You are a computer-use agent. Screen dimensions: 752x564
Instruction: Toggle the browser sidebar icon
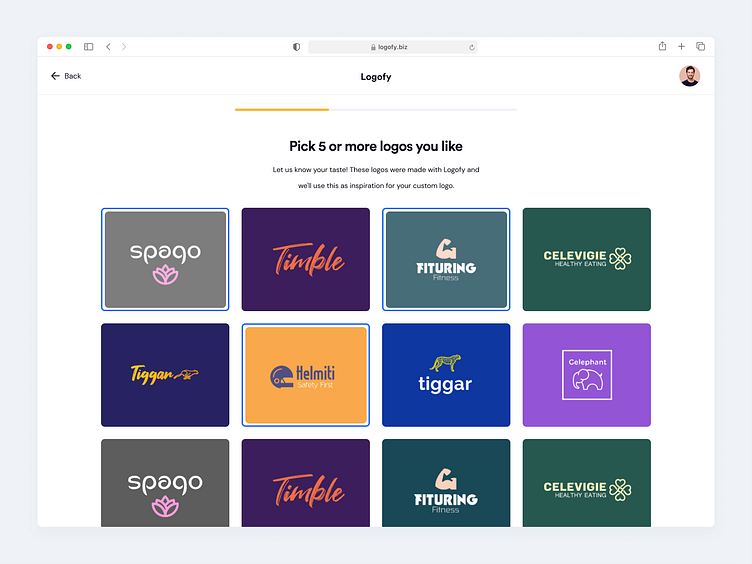coord(88,47)
